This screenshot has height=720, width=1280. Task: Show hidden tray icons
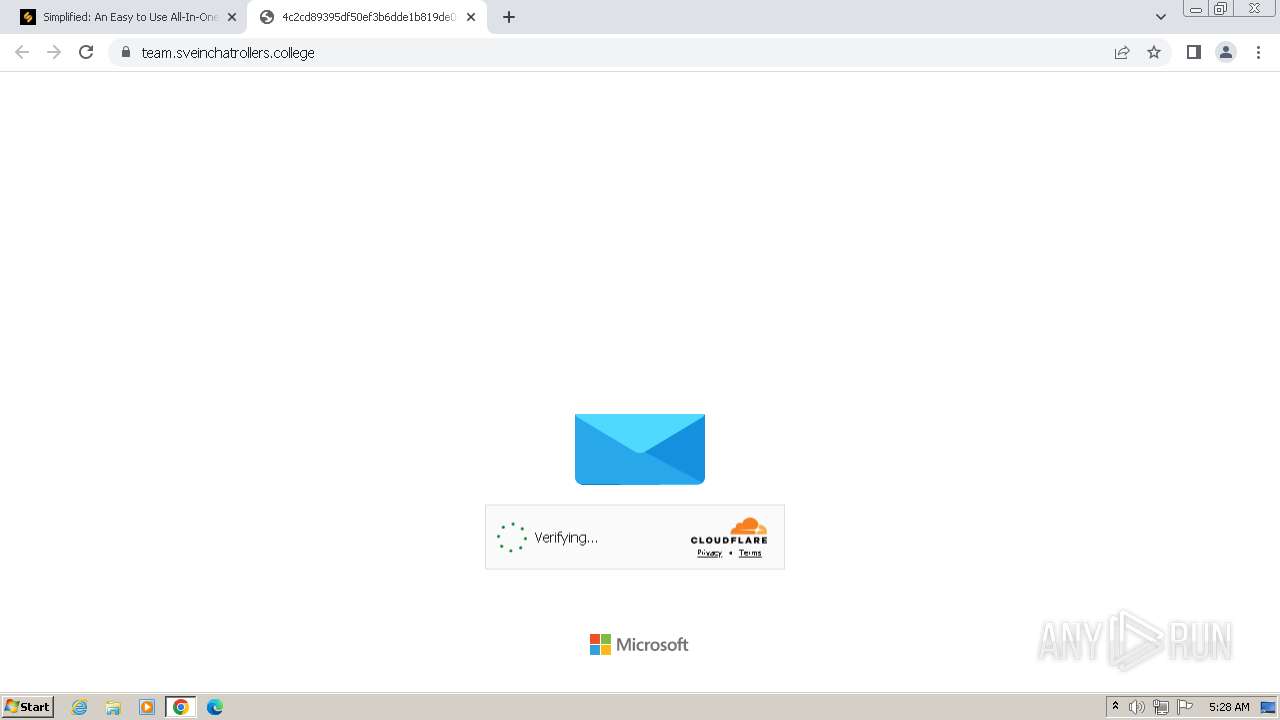pos(1115,707)
